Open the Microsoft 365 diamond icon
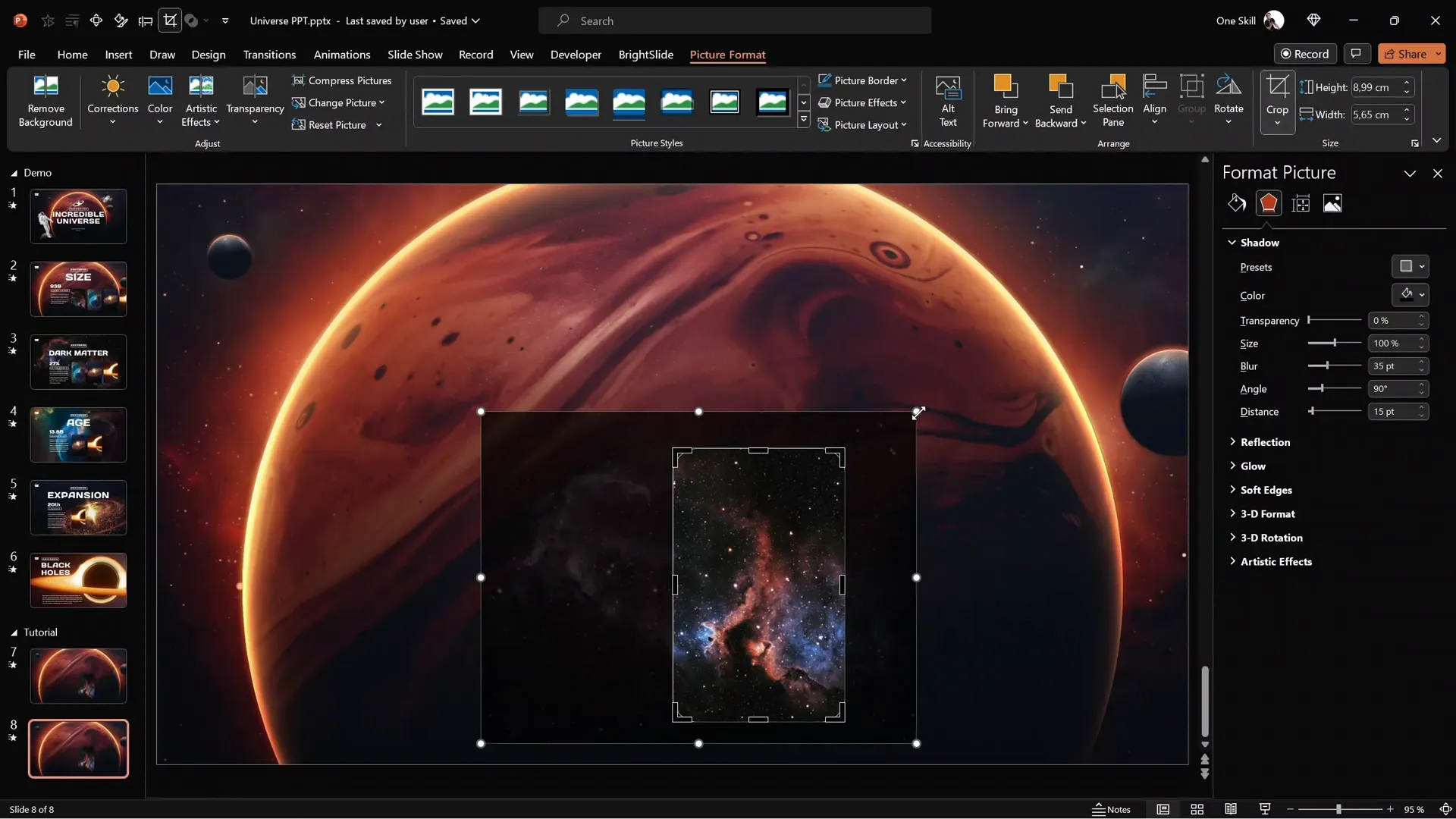Screen dimensions: 1456x819 (1314, 20)
